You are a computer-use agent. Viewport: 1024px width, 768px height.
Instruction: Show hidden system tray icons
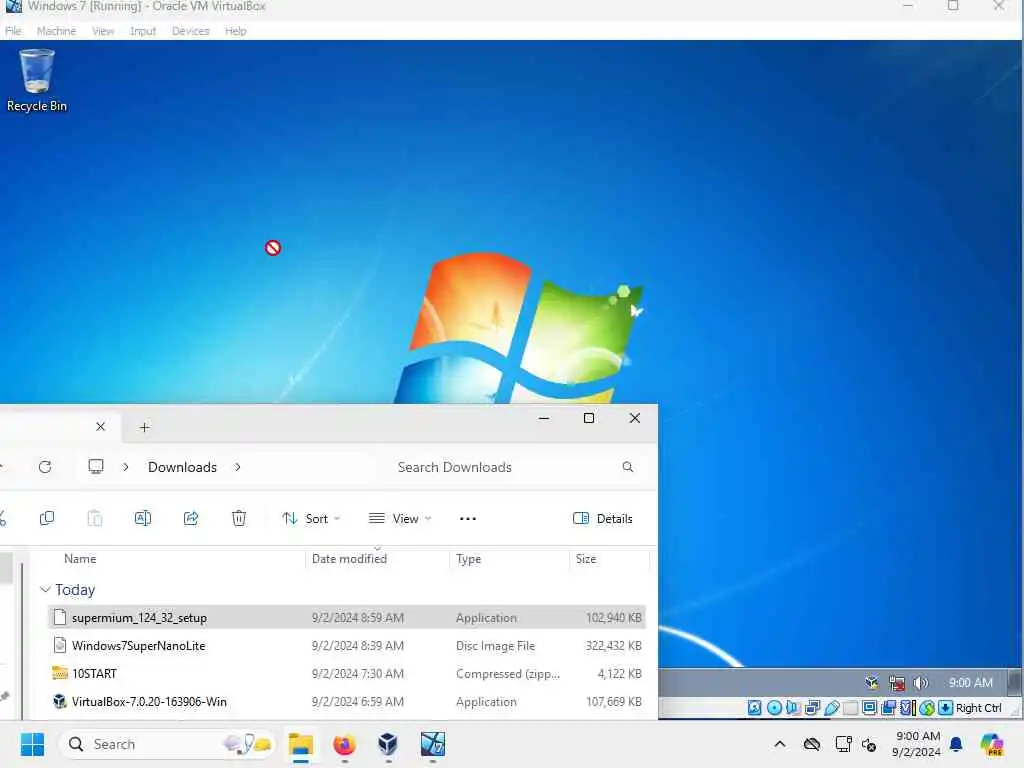(780, 744)
